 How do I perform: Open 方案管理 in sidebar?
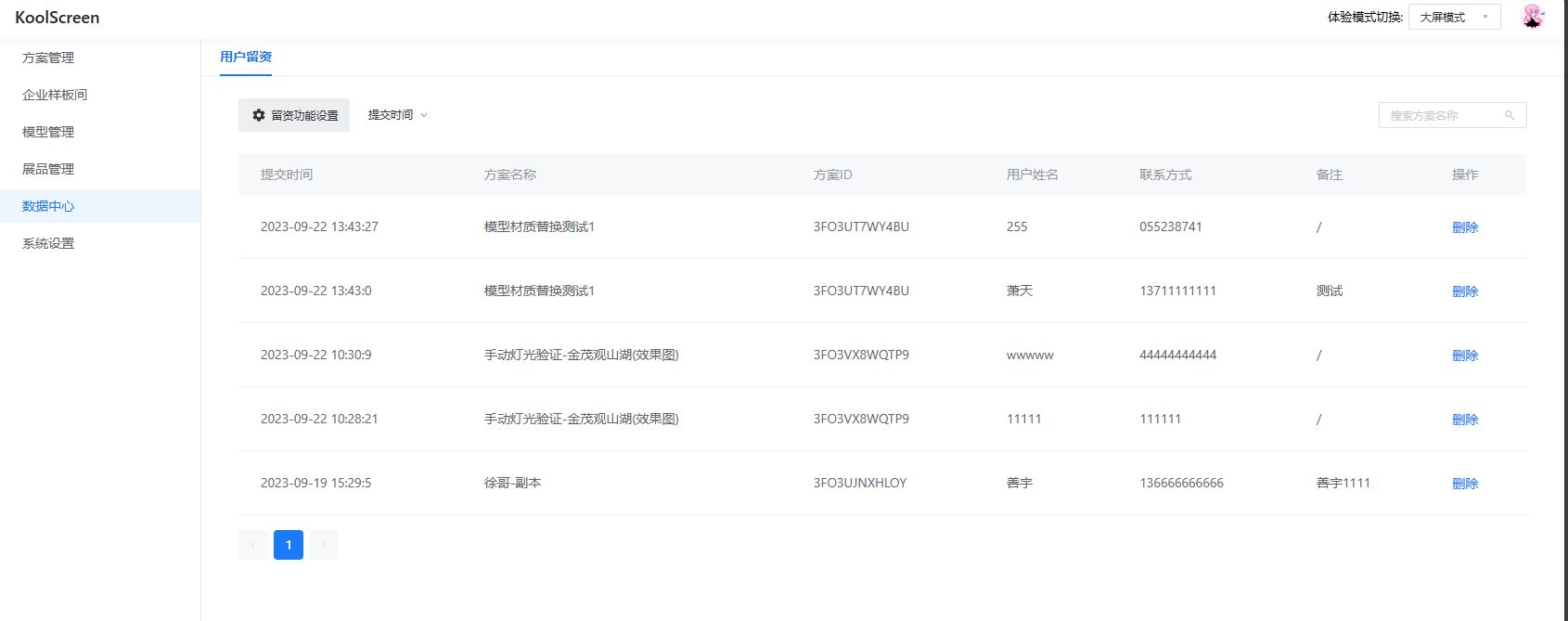(x=48, y=58)
